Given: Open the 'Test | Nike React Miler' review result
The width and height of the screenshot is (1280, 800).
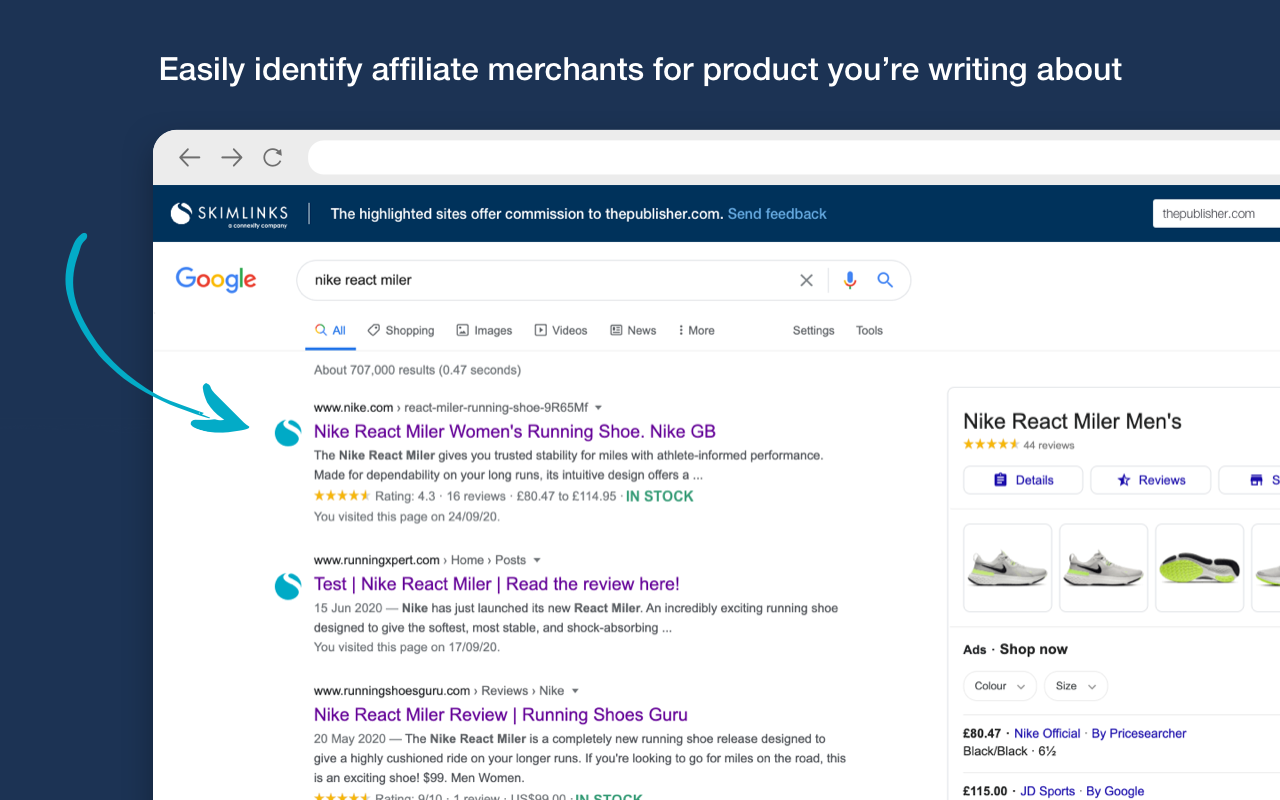Looking at the screenshot, I should pos(497,584).
